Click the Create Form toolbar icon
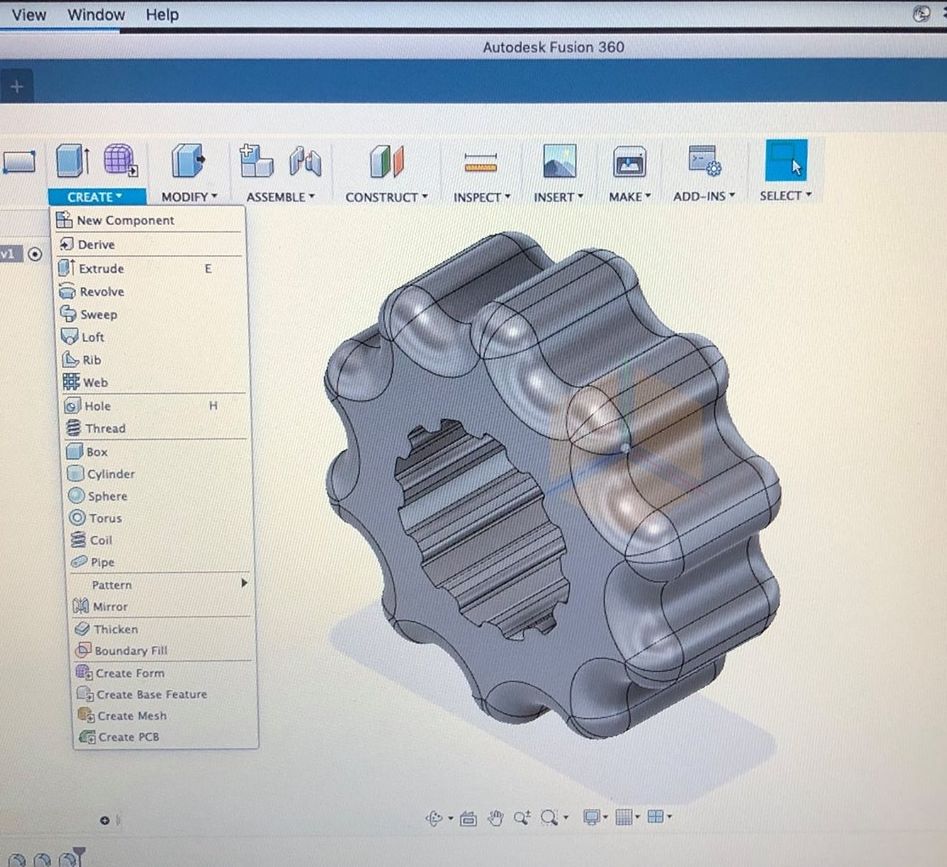 [119, 161]
